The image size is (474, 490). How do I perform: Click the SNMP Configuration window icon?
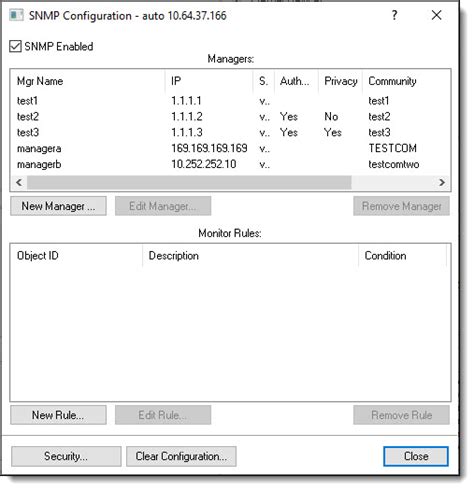coord(16,15)
